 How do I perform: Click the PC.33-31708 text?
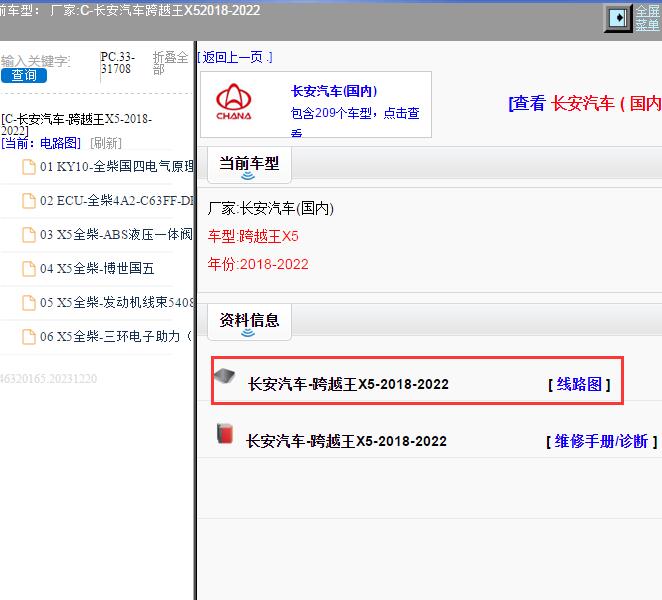(x=118, y=62)
